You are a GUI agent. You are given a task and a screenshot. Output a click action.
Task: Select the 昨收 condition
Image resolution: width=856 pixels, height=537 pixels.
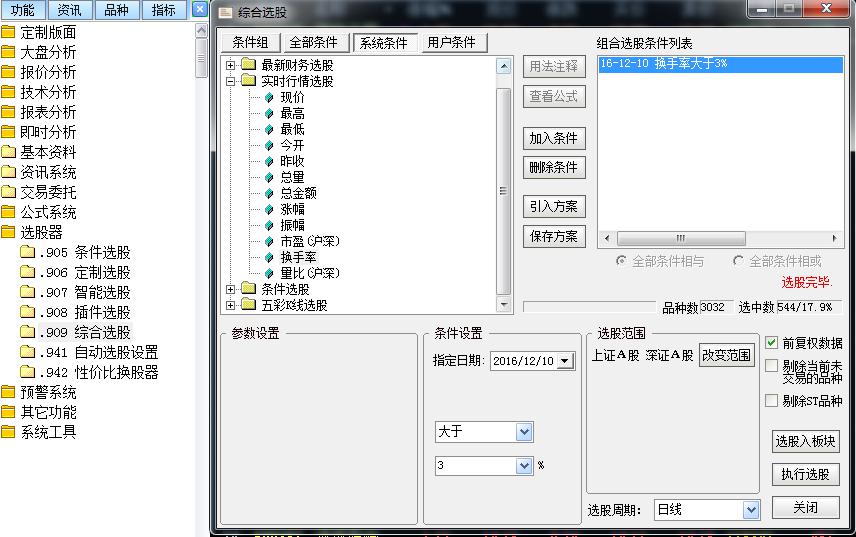pos(292,162)
